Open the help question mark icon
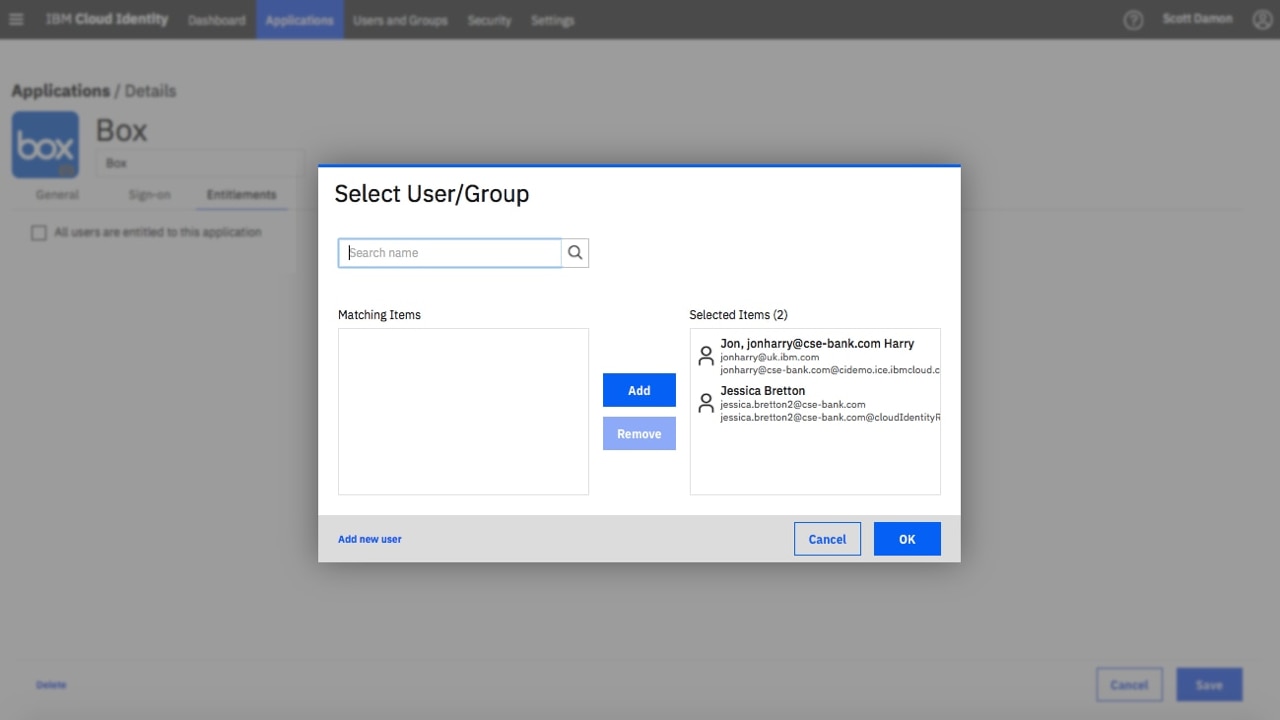1280x720 pixels. coord(1133,19)
